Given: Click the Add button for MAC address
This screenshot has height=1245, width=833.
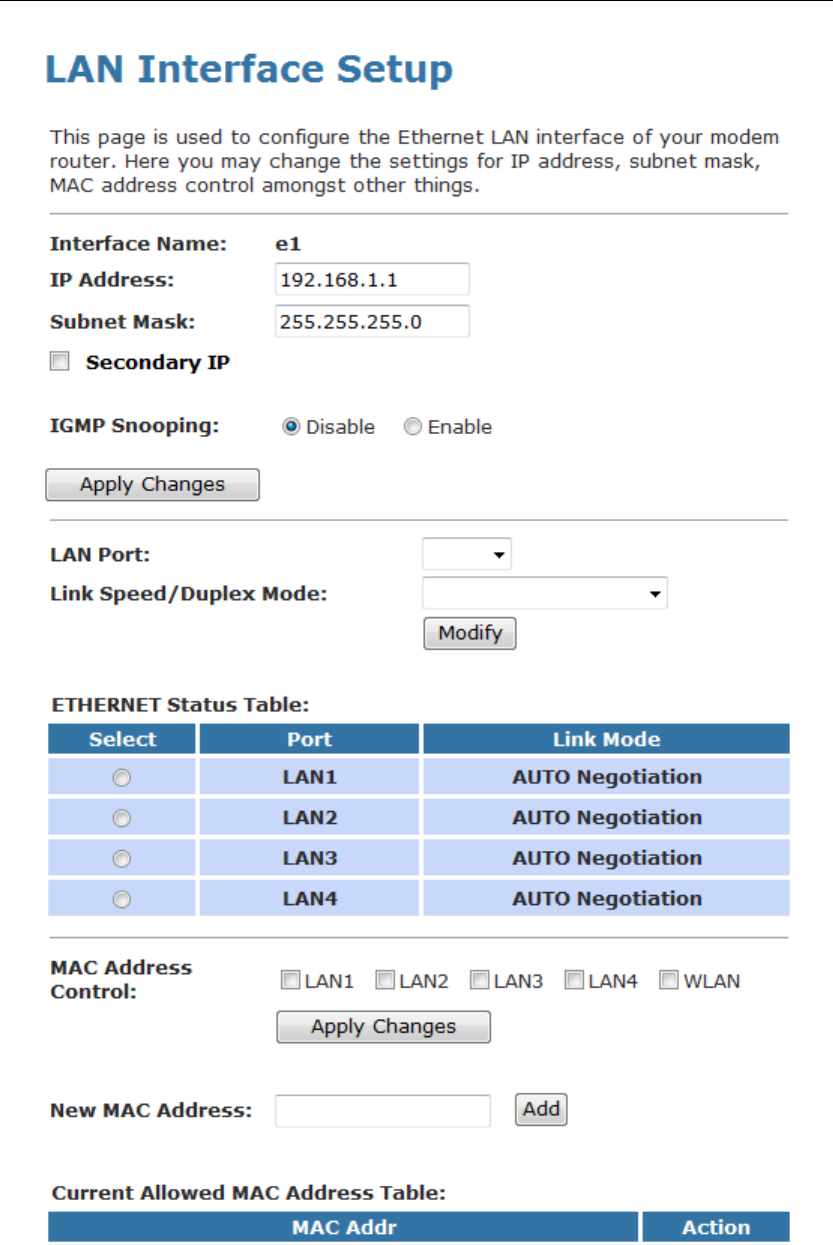Looking at the screenshot, I should point(541,1109).
